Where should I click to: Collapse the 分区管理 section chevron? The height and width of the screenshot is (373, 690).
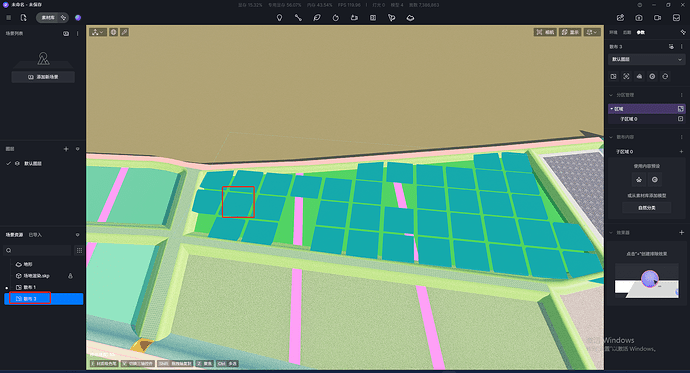click(611, 95)
